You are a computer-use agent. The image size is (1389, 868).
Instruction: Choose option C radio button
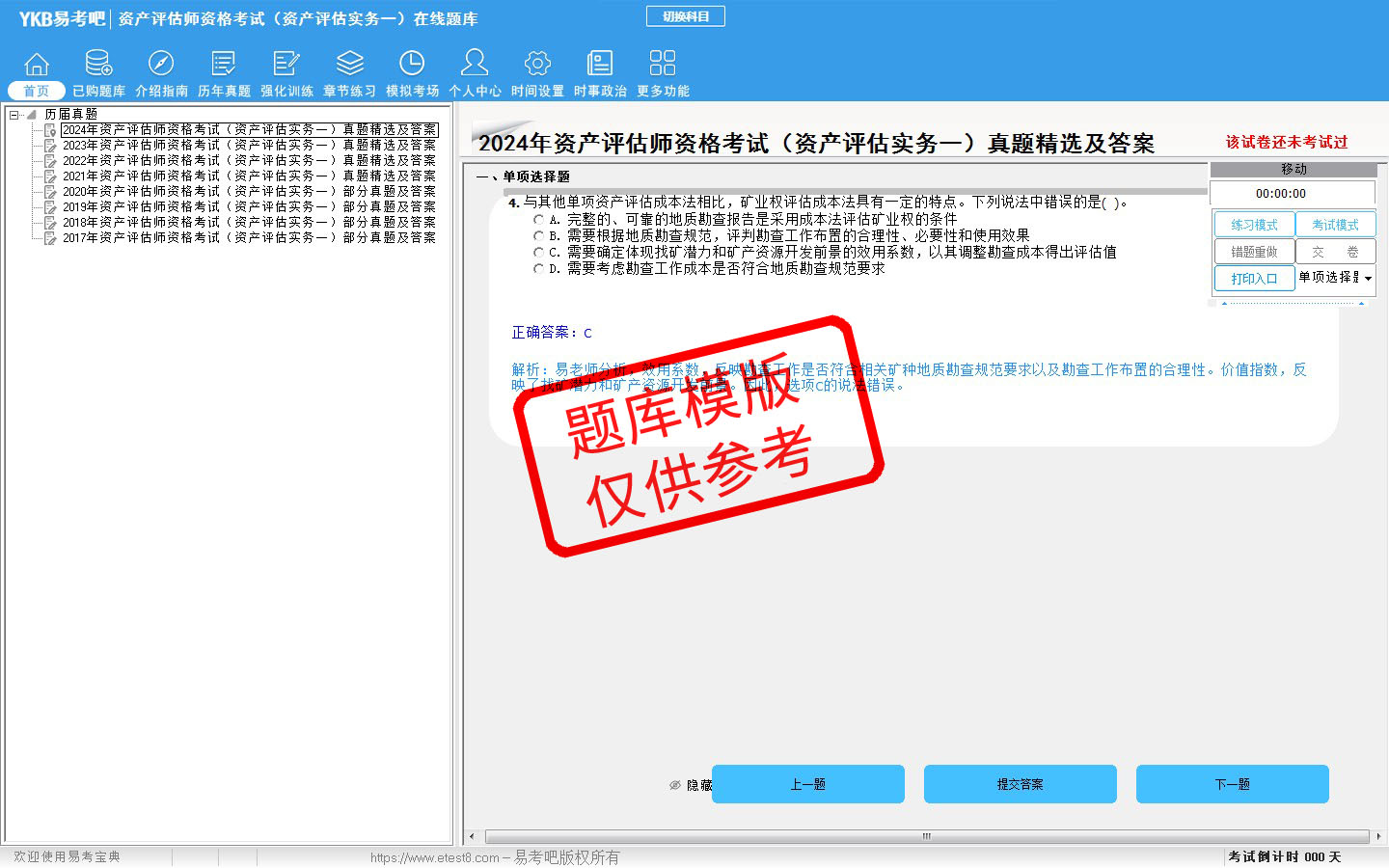pos(538,253)
